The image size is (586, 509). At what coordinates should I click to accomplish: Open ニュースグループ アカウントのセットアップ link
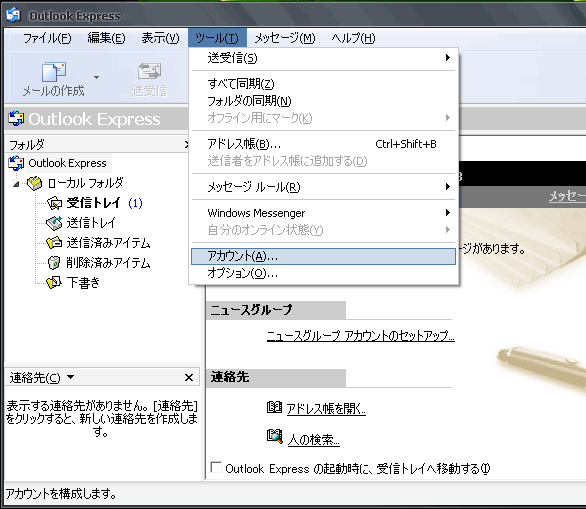point(361,336)
